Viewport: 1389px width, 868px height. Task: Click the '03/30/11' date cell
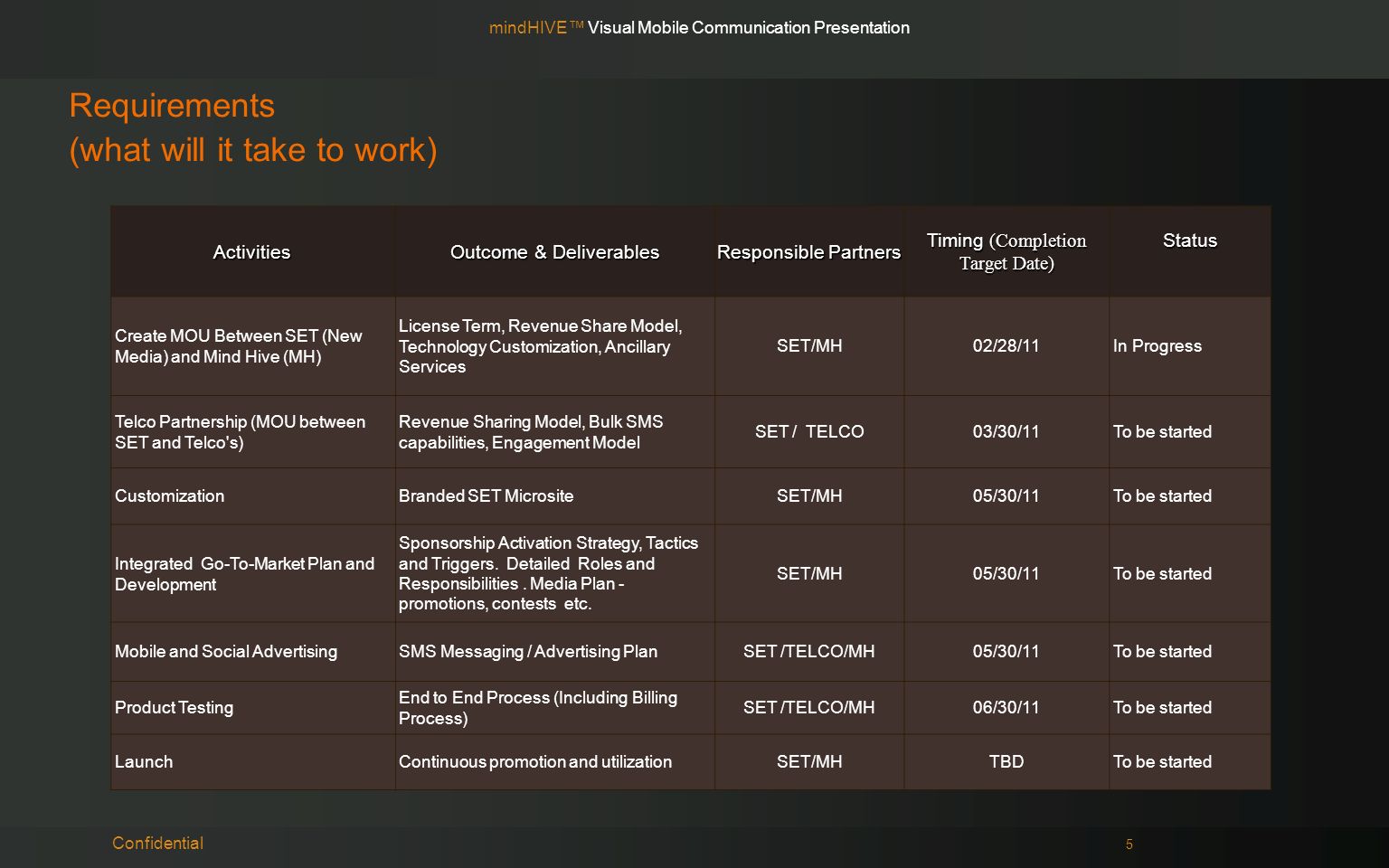coord(1006,431)
